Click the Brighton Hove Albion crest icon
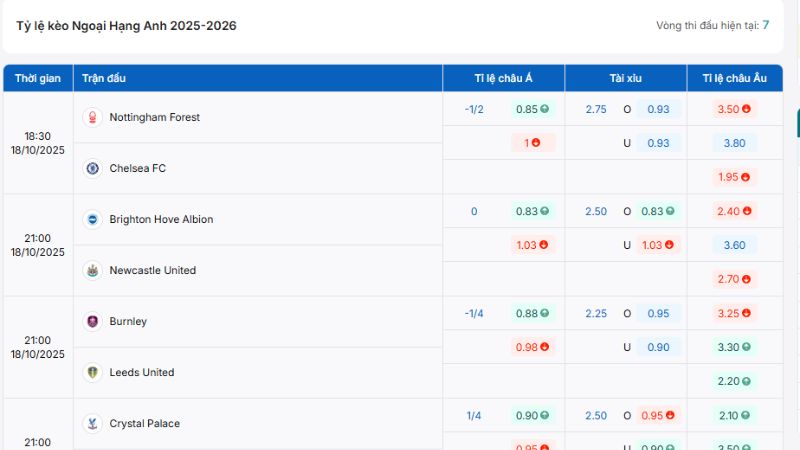The height and width of the screenshot is (450, 800). click(x=93, y=219)
